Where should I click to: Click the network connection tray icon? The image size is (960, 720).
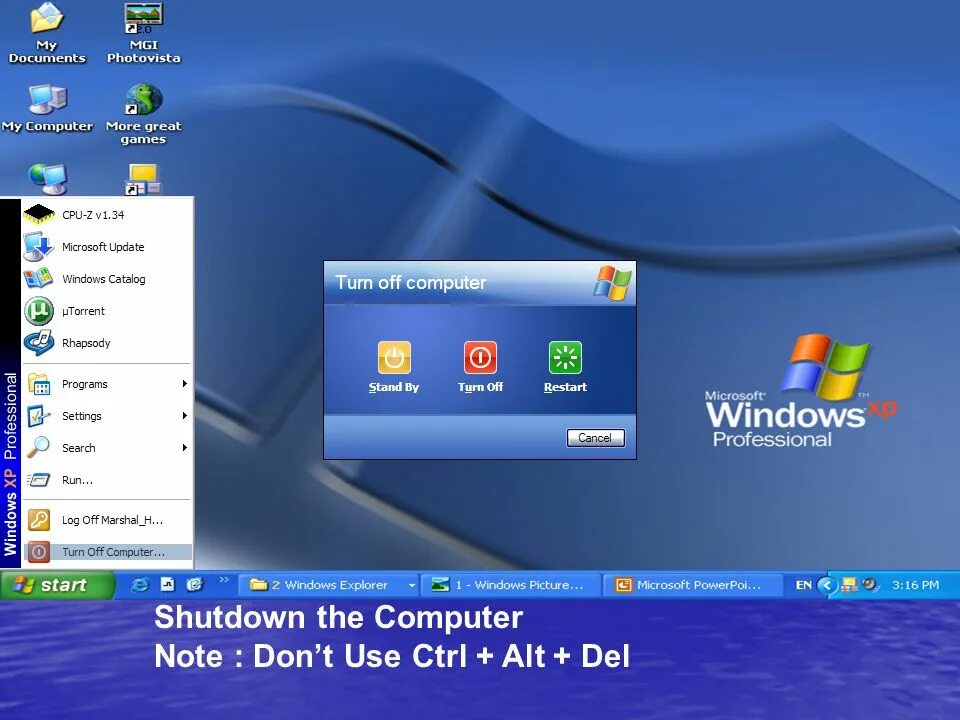849,585
